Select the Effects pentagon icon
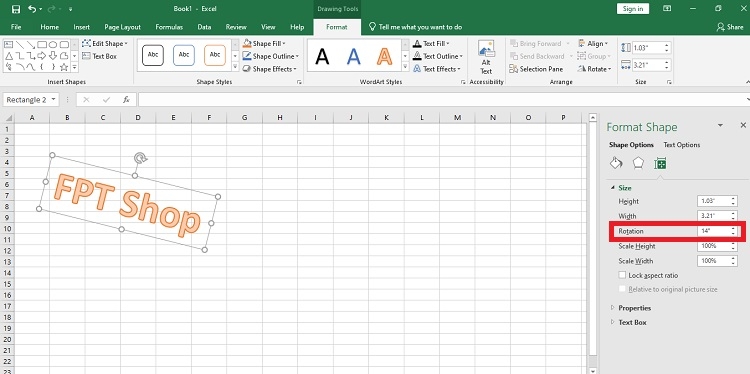750x374 pixels. tap(638, 163)
